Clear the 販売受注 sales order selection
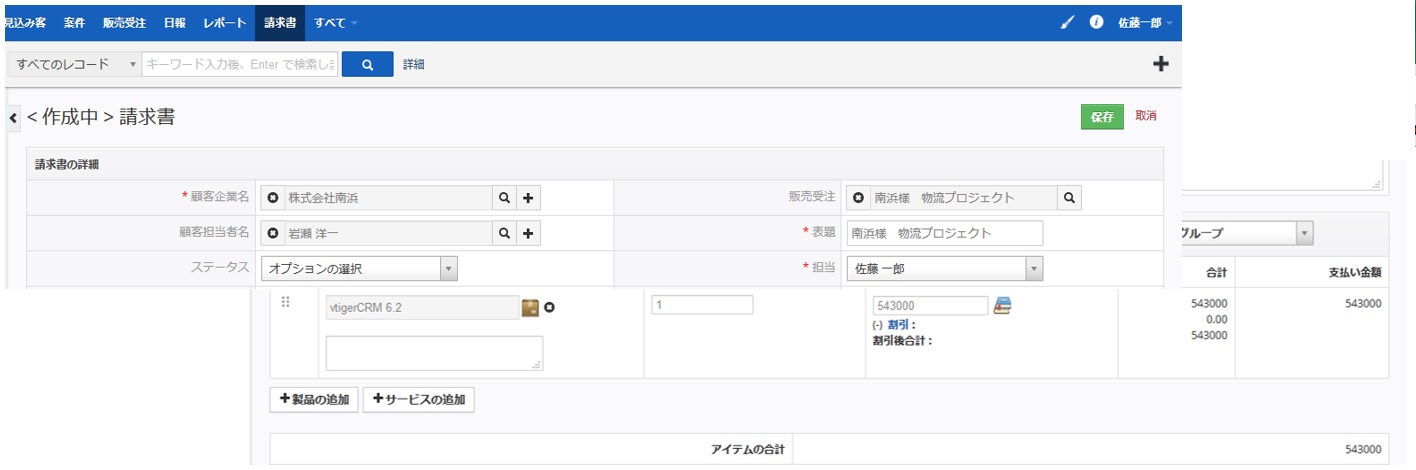 (x=859, y=198)
